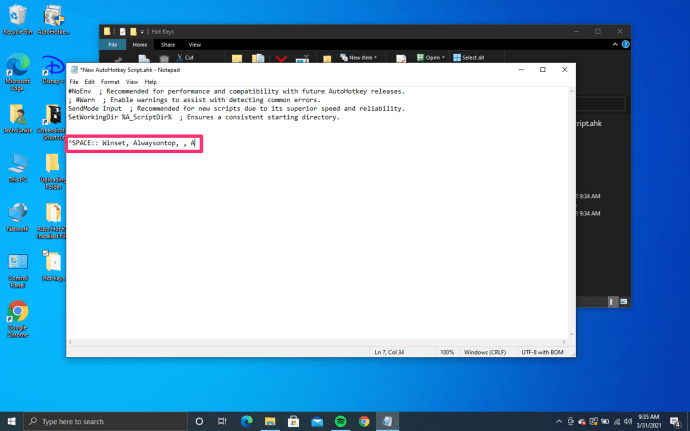The image size is (690, 431).
Task: Expand the Open dropdown in explorer ribbon
Action: pyautogui.click(x=431, y=58)
